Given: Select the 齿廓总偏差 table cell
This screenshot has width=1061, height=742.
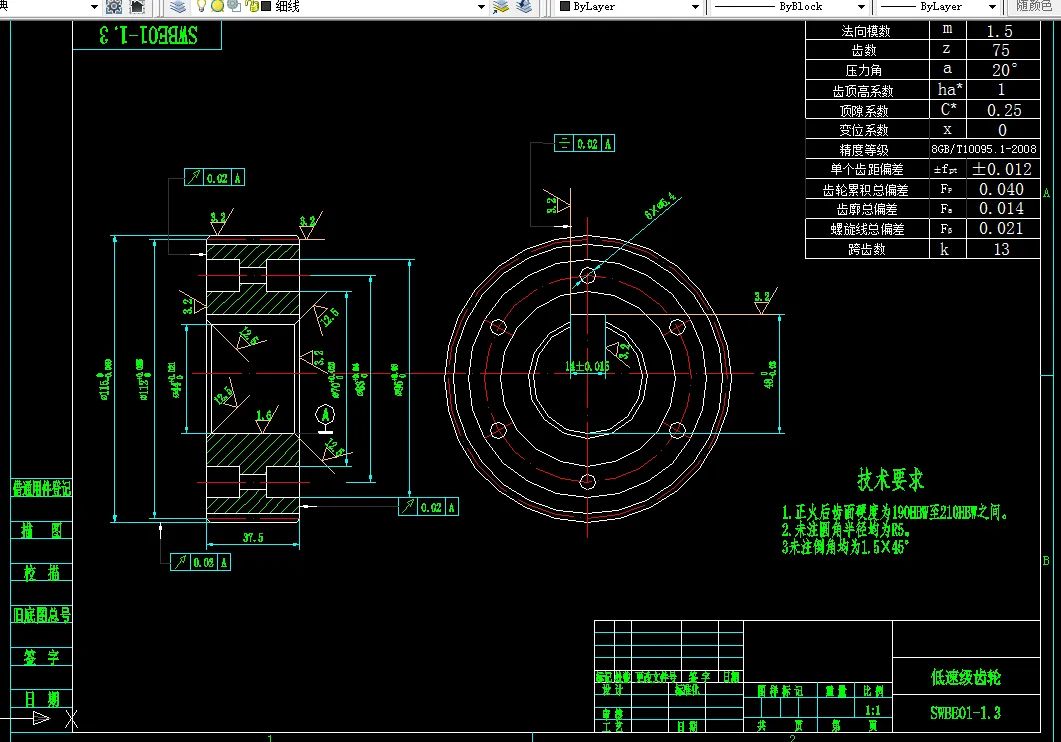Looking at the screenshot, I should coord(867,209).
